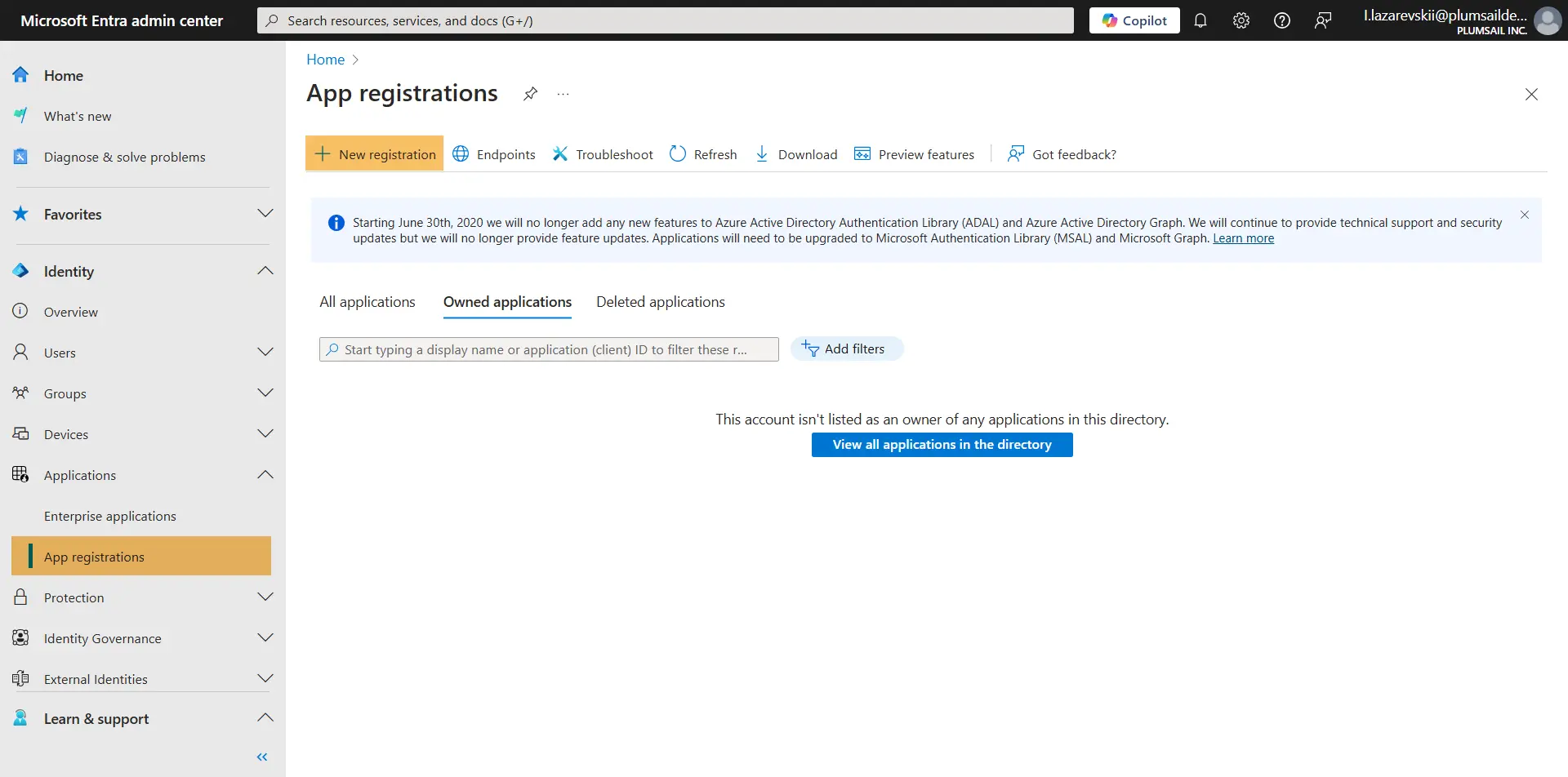Collapse the Applications menu chevron
Viewport: 1568px width, 777px height.
265,474
